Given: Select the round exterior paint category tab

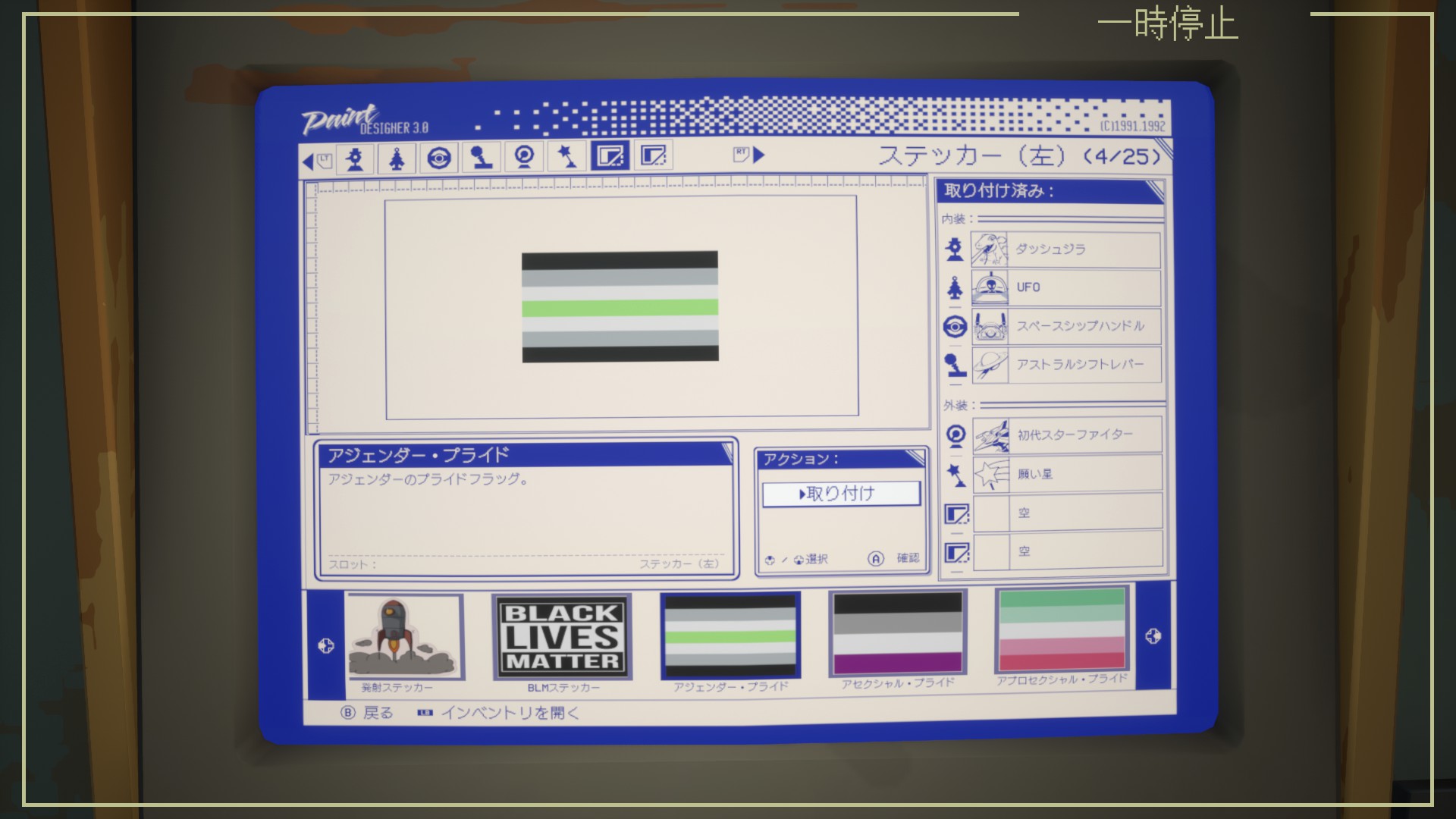Looking at the screenshot, I should pos(524,156).
